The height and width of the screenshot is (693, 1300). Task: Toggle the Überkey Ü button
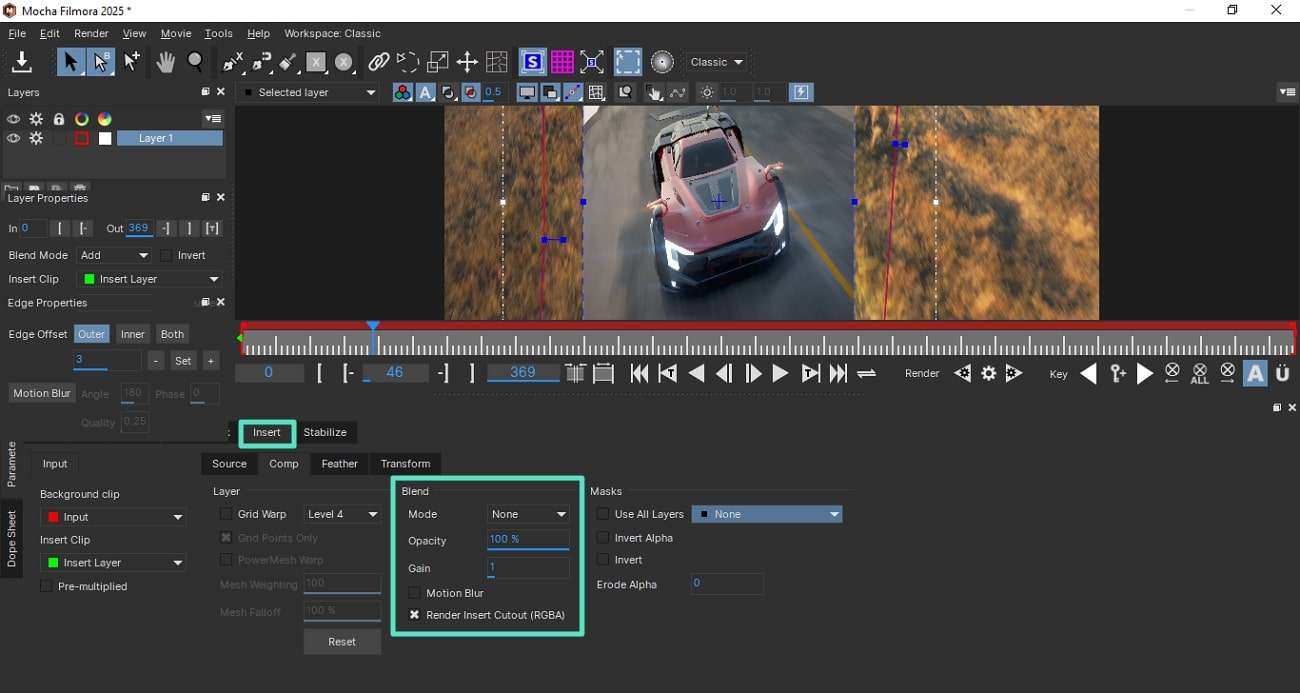1283,374
